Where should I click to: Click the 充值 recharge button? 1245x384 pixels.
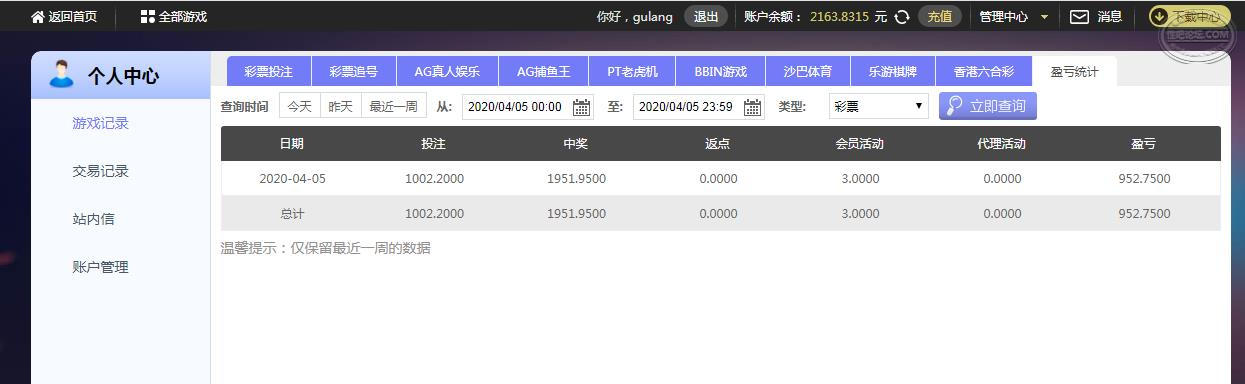click(940, 17)
